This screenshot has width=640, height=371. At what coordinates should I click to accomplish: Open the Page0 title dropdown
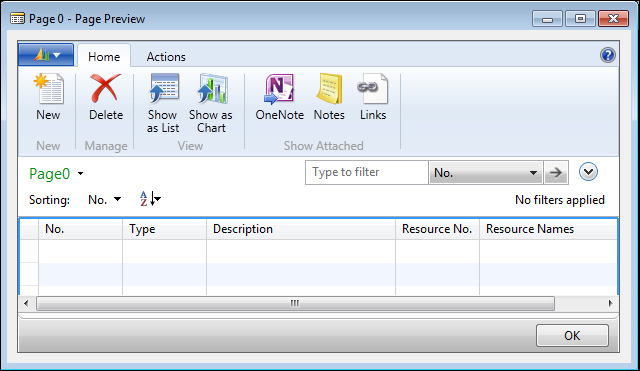pyautogui.click(x=80, y=173)
